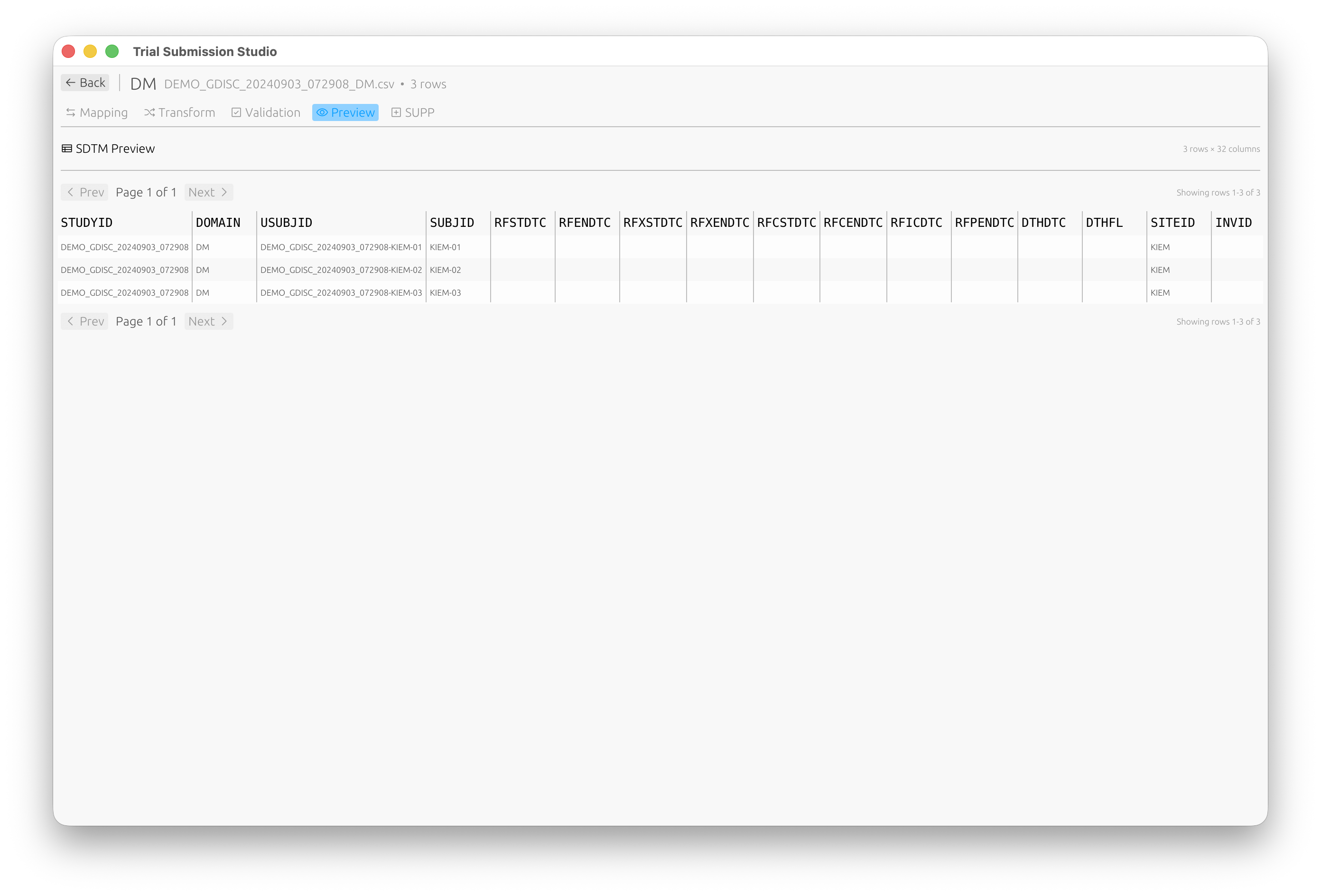Switch to the Transform tab
Image resolution: width=1321 pixels, height=896 pixels.
click(180, 112)
